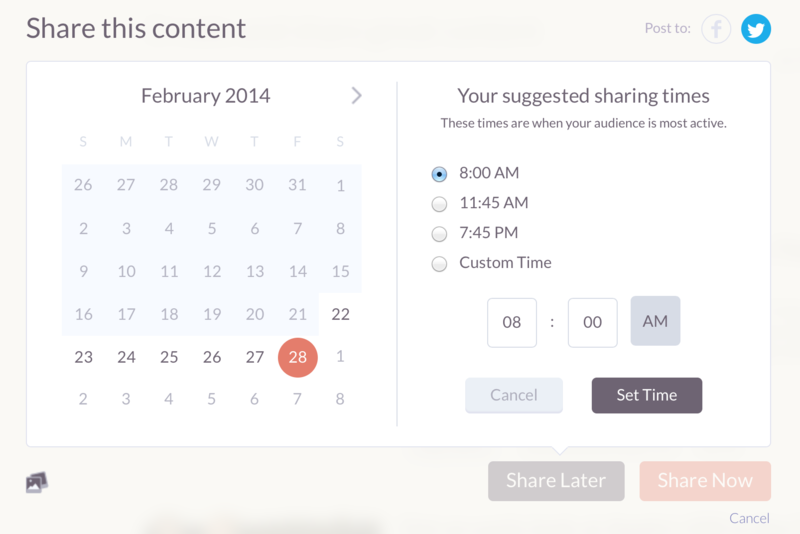Pick date 27 in the calendar
The image size is (800, 534).
pyautogui.click(x=255, y=357)
